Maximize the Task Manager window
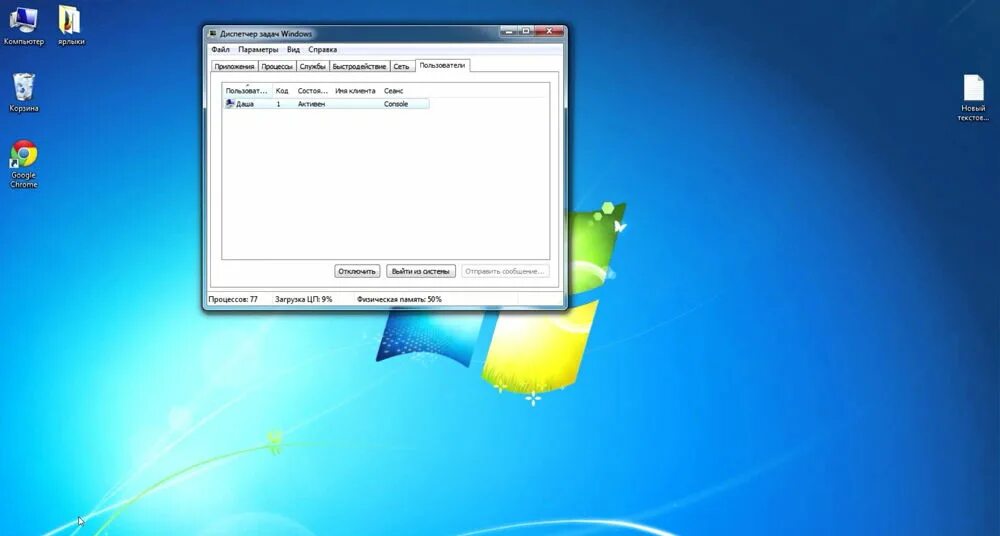Screen dimensions: 1000x536 point(526,30)
